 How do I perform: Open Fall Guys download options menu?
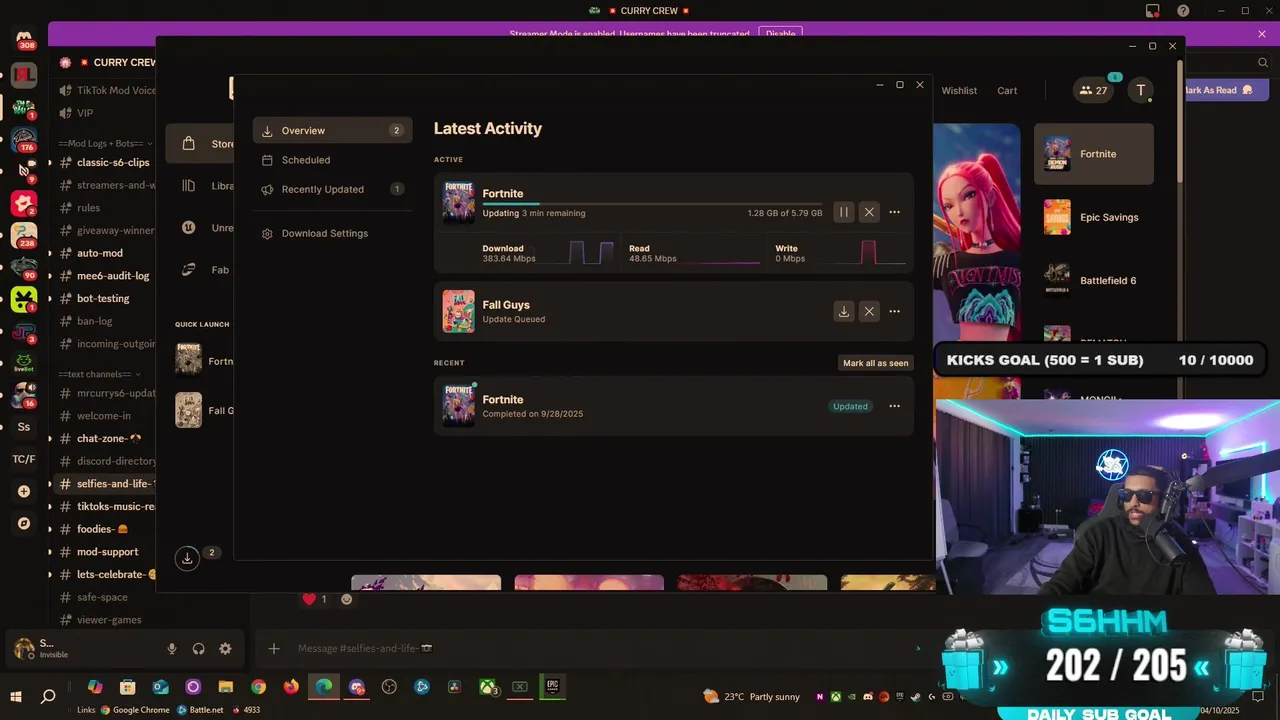[894, 311]
